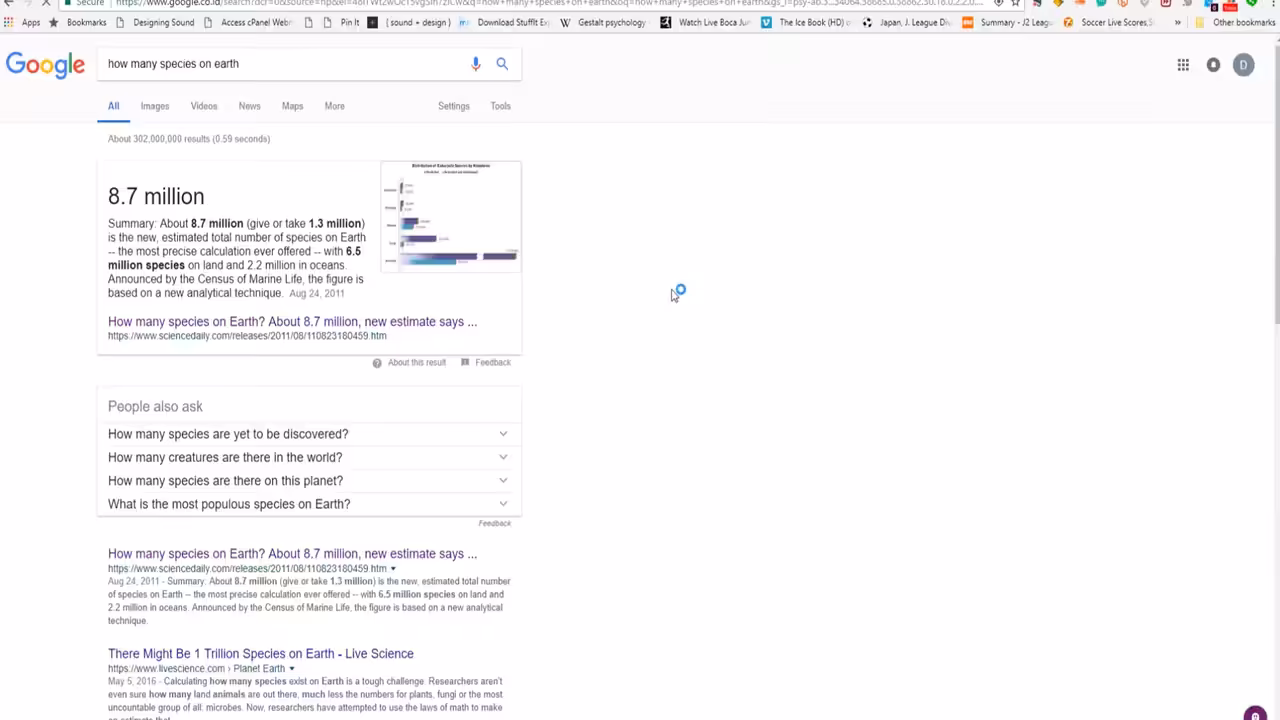
Task: Click the browser address bar URL
Action: click(548, 3)
